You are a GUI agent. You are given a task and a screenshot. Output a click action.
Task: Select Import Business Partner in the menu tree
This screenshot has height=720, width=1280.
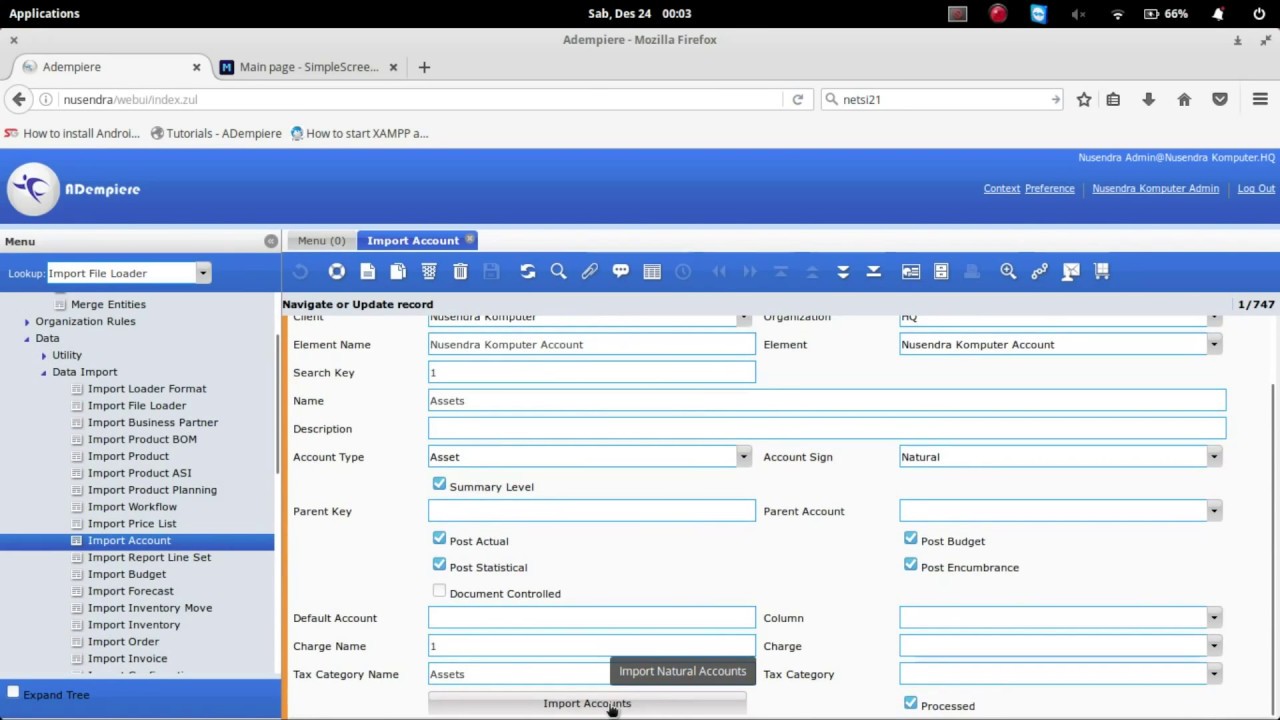pyautogui.click(x=152, y=422)
